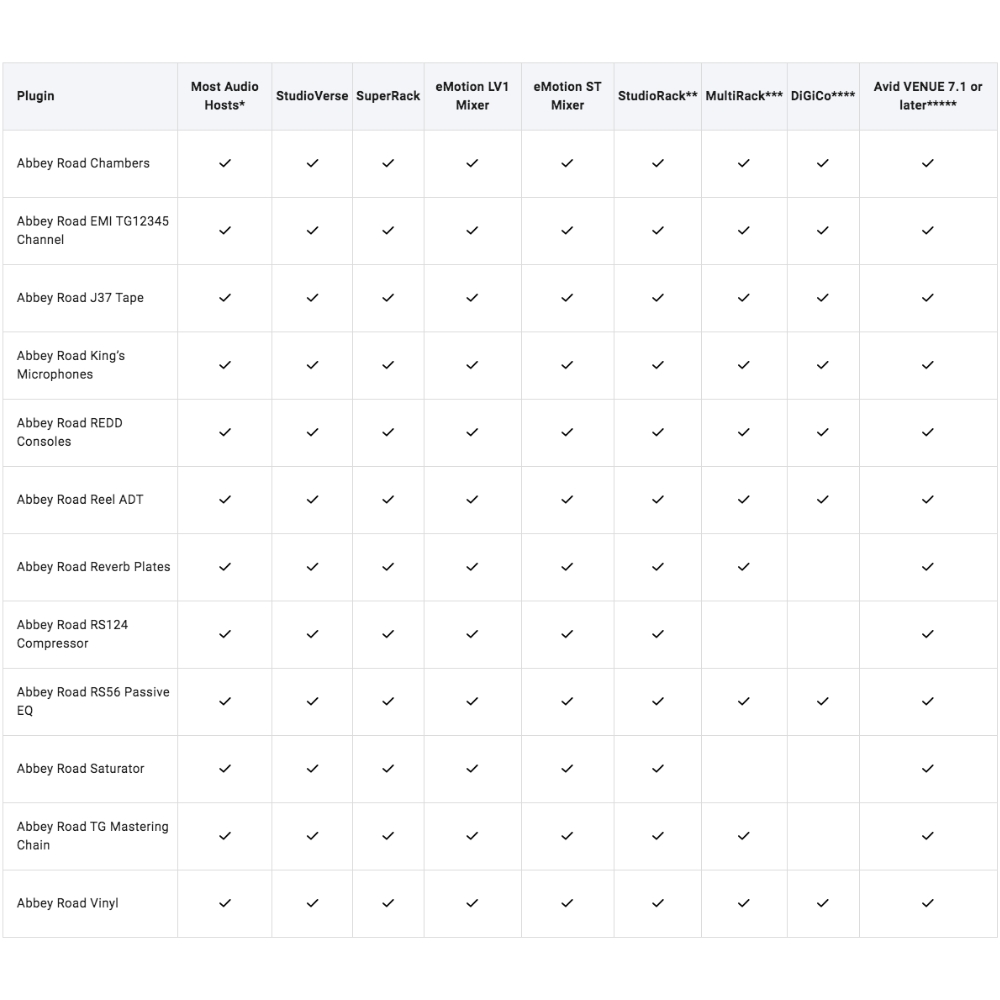Click the Abbey Road Saturator StudioRack checkmark
Screen dimensions: 1000x1000
pos(658,768)
